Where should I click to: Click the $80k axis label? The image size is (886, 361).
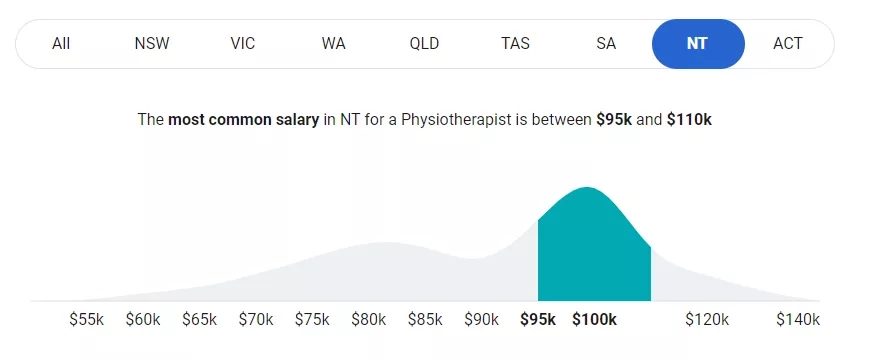(368, 320)
